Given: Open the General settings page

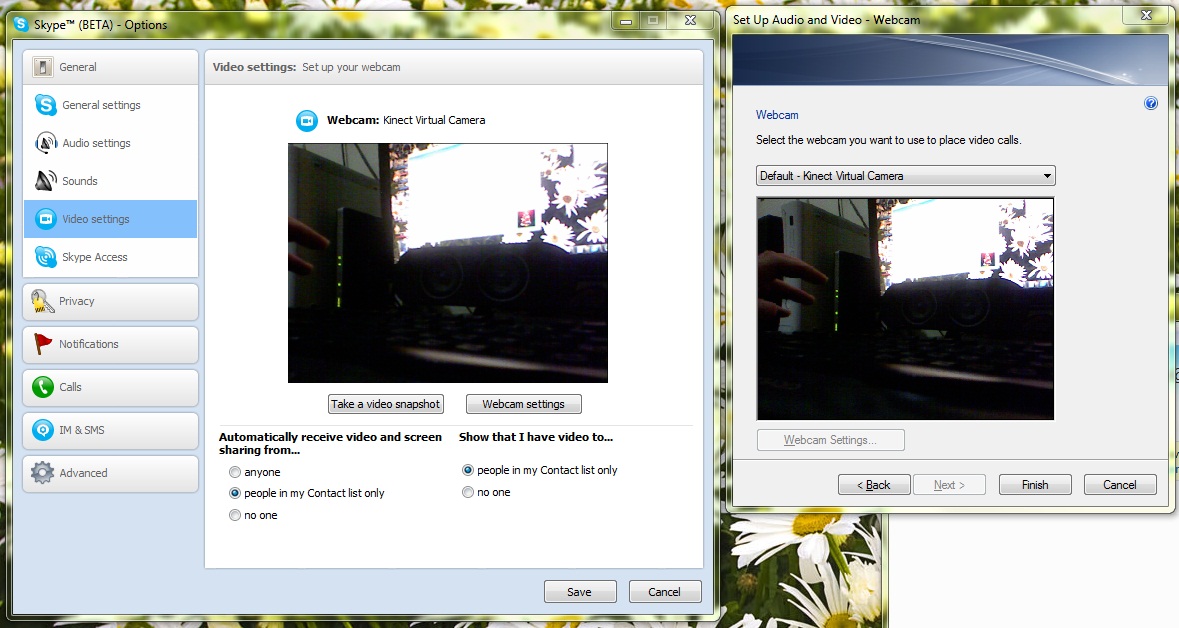Looking at the screenshot, I should click(x=111, y=105).
